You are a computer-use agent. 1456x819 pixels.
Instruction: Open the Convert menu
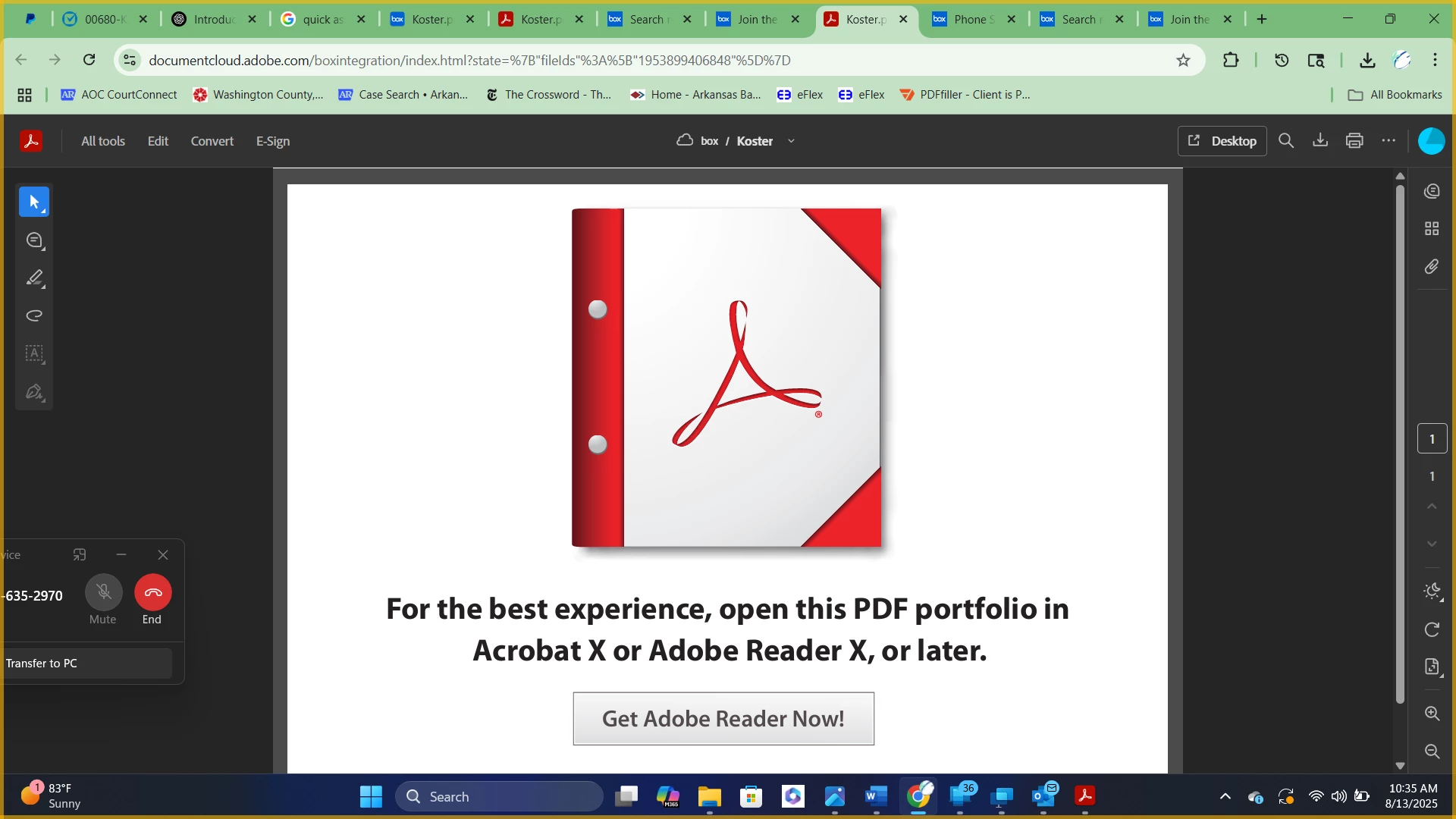coord(212,141)
